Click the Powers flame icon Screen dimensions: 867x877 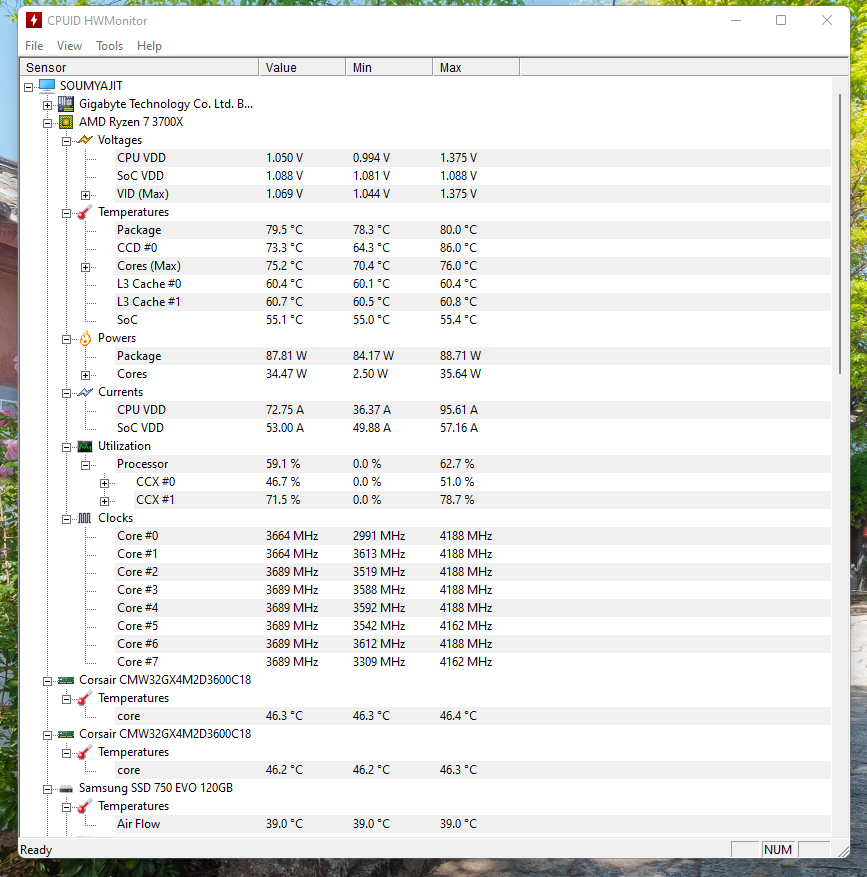[x=85, y=338]
